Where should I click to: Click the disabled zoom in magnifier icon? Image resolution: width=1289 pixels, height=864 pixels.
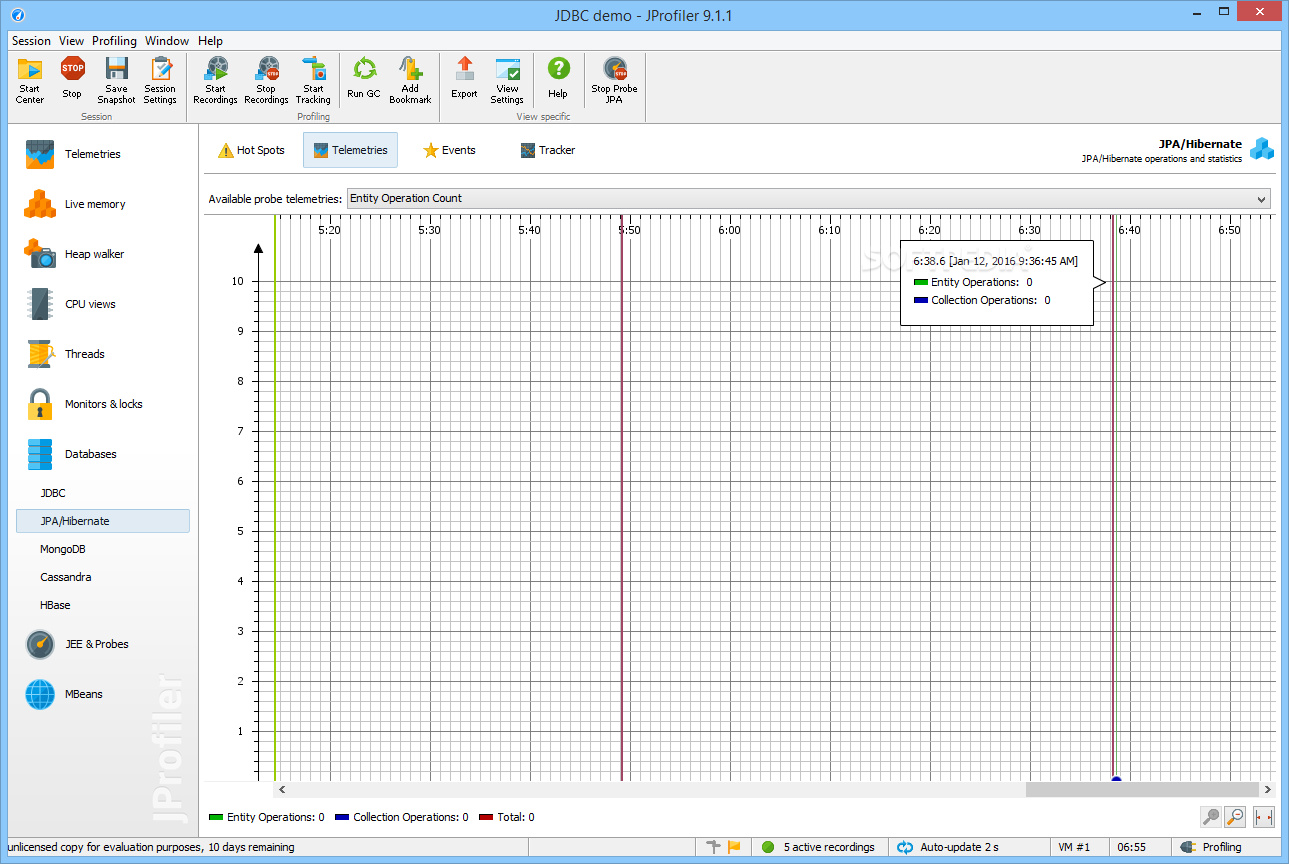coord(1211,817)
